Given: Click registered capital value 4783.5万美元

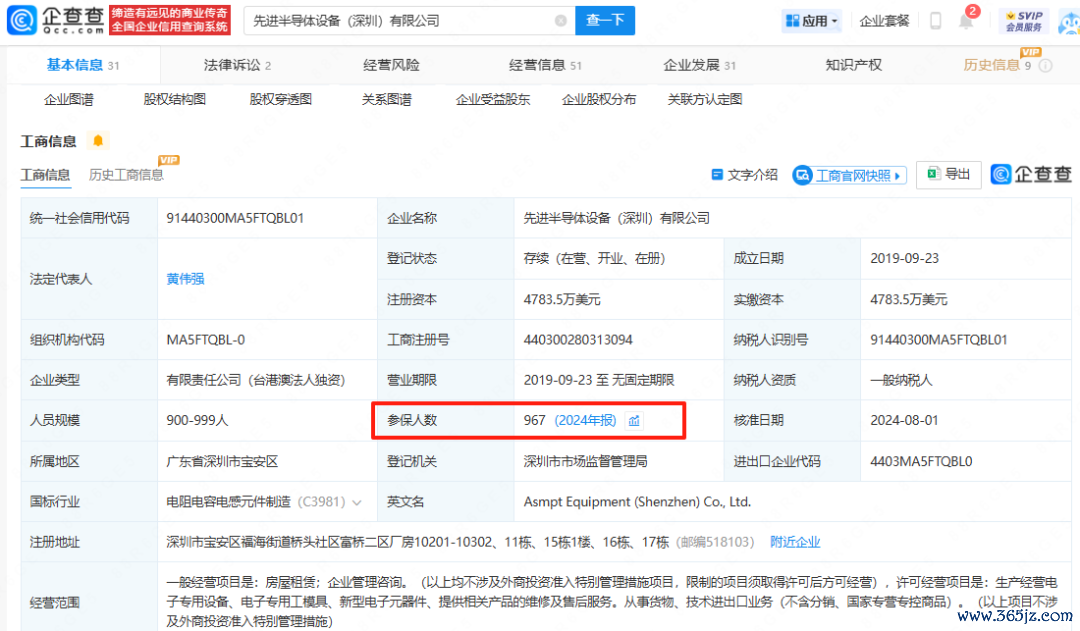Looking at the screenshot, I should (x=562, y=300).
